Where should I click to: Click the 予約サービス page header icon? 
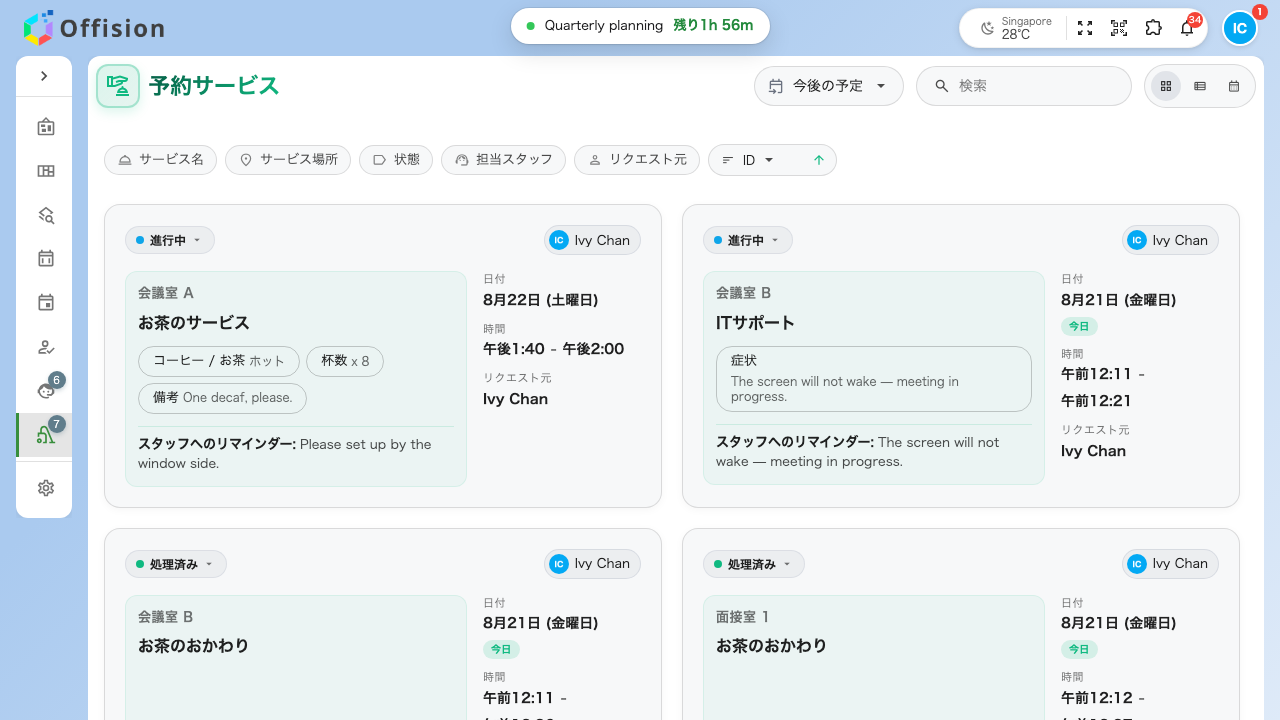click(118, 86)
